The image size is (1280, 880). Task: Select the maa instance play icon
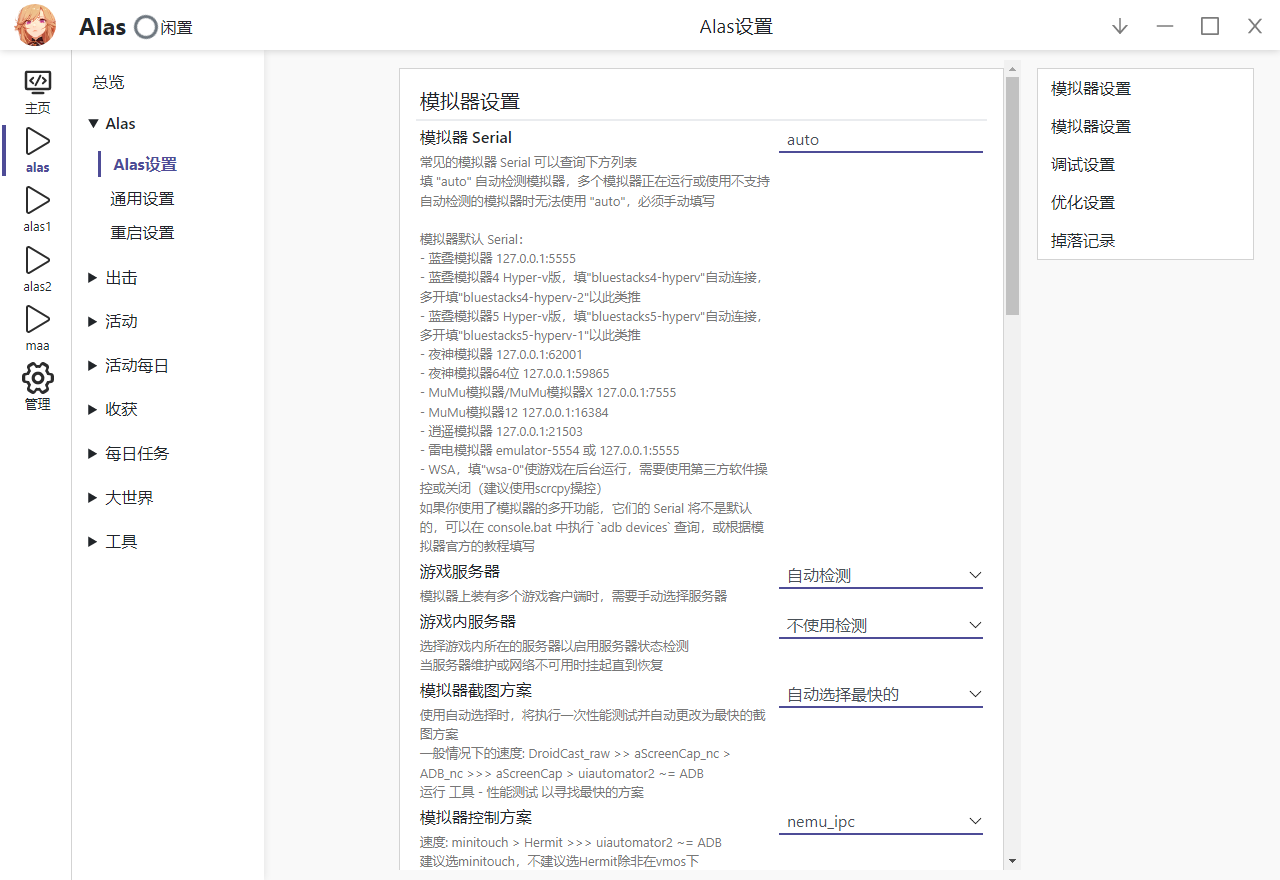click(x=38, y=319)
